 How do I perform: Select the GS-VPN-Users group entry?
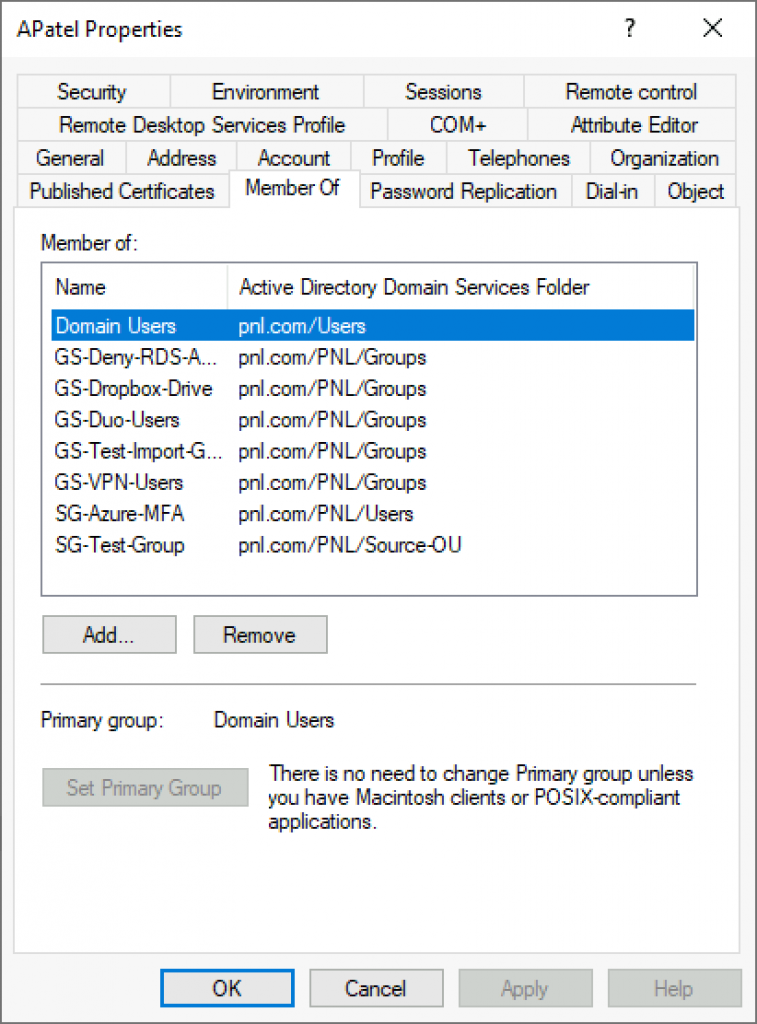coord(120,482)
